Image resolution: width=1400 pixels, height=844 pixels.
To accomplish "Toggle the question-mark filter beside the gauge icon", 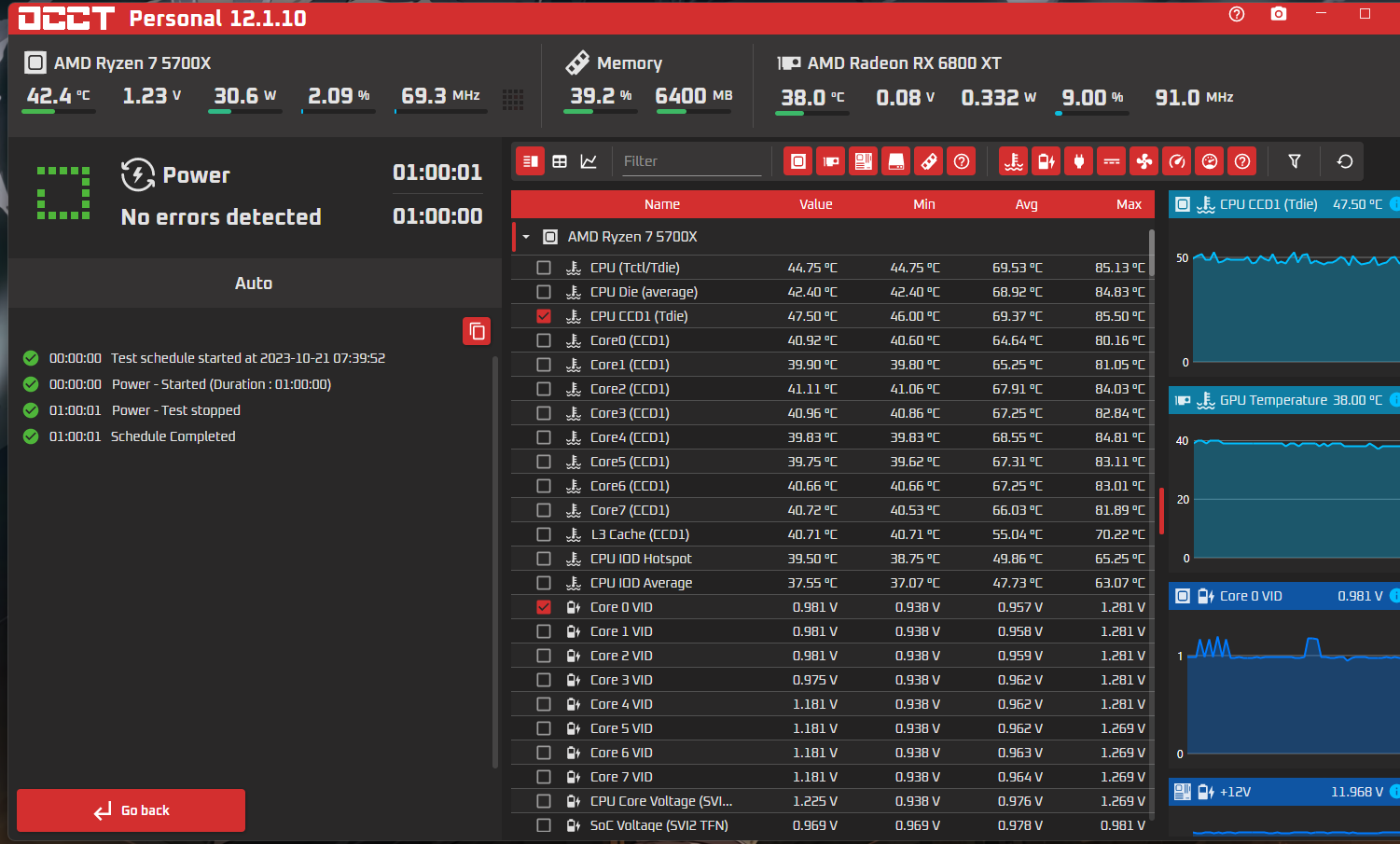I will point(1242,161).
